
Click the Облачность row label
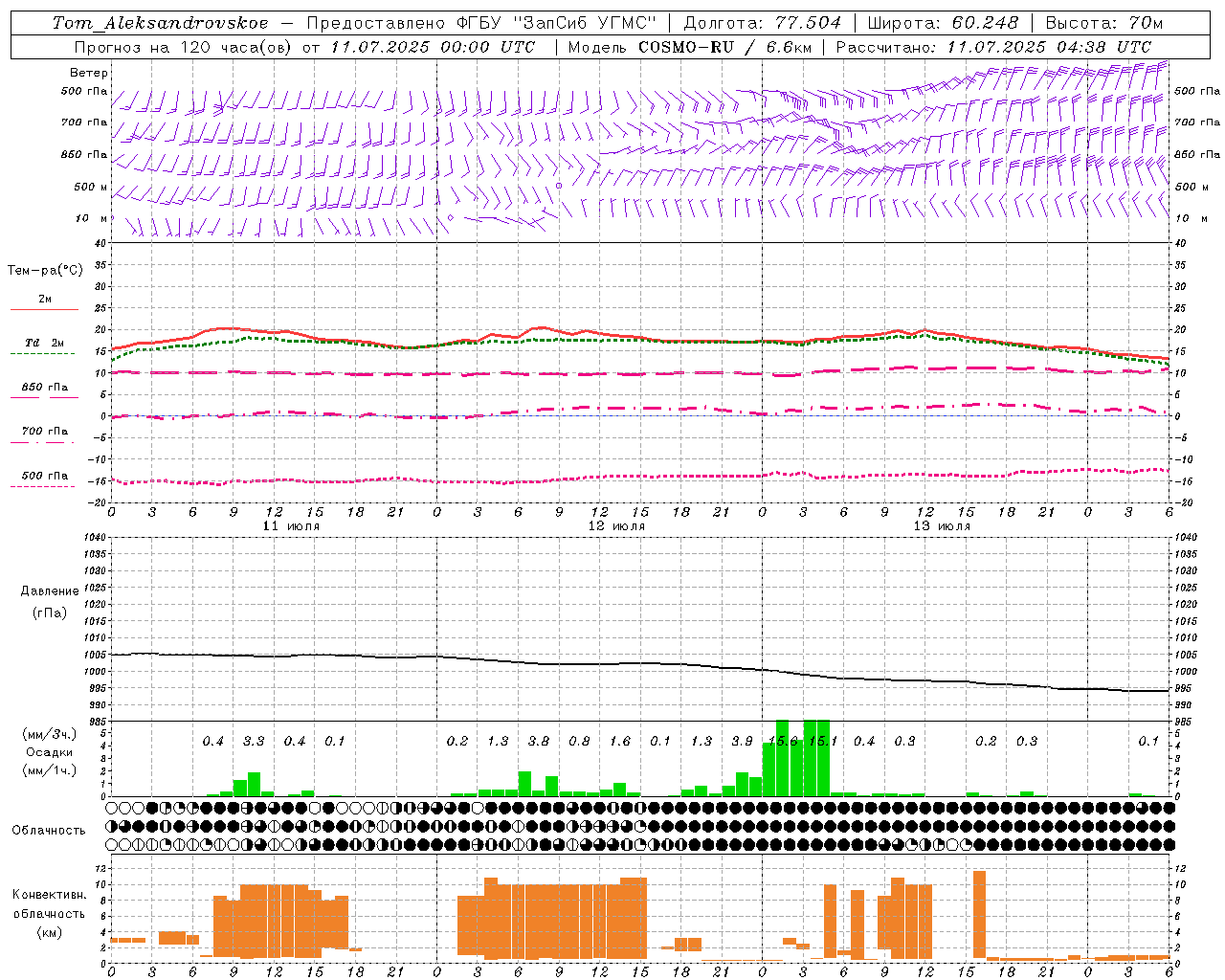tap(49, 831)
